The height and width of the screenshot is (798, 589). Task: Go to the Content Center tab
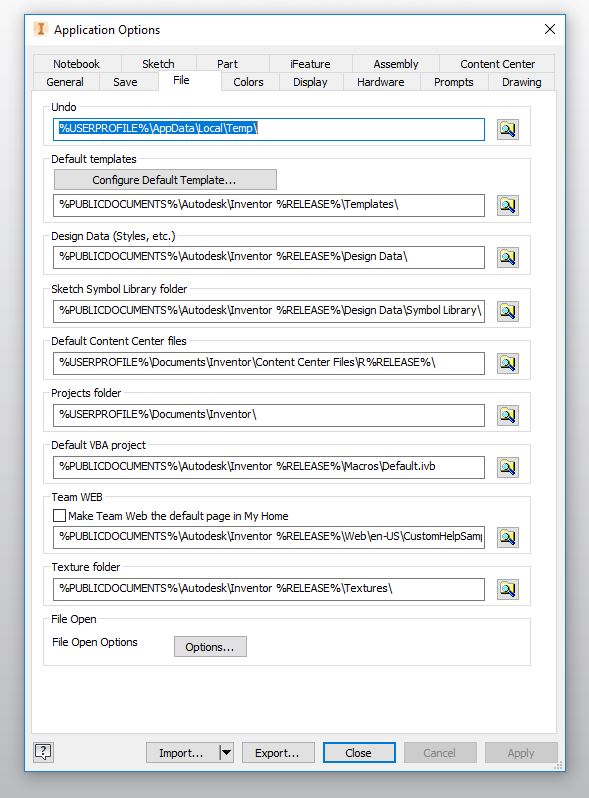click(497, 64)
